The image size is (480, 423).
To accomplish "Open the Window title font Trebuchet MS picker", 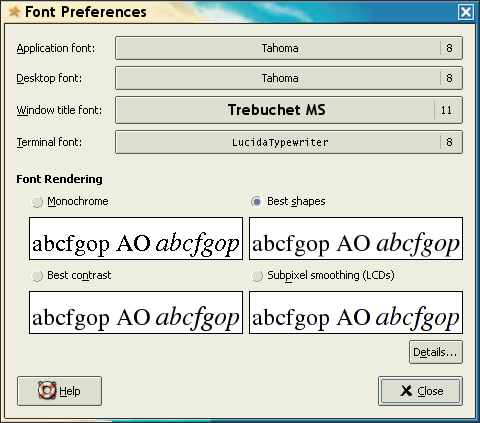I will pyautogui.click(x=289, y=110).
